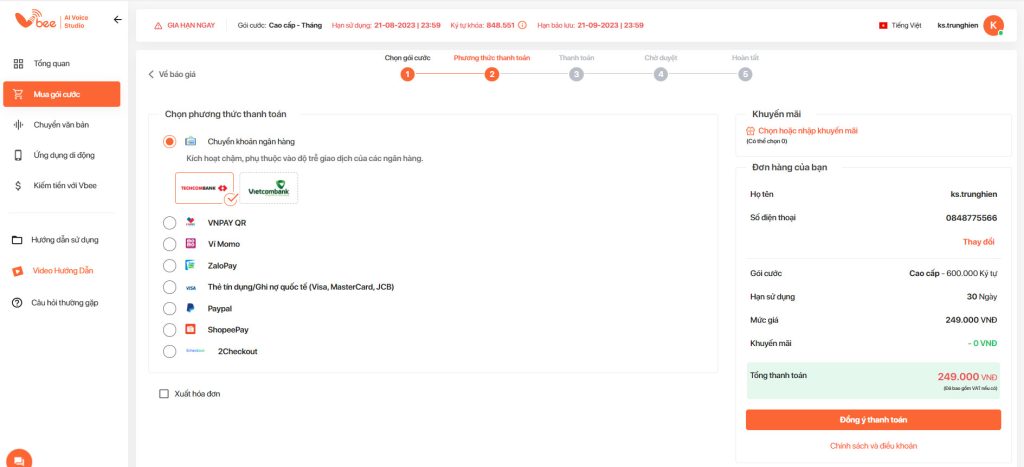Viewport: 1024px width, 467px height.
Task: Select the Techcombank bank logo
Action: click(203, 187)
